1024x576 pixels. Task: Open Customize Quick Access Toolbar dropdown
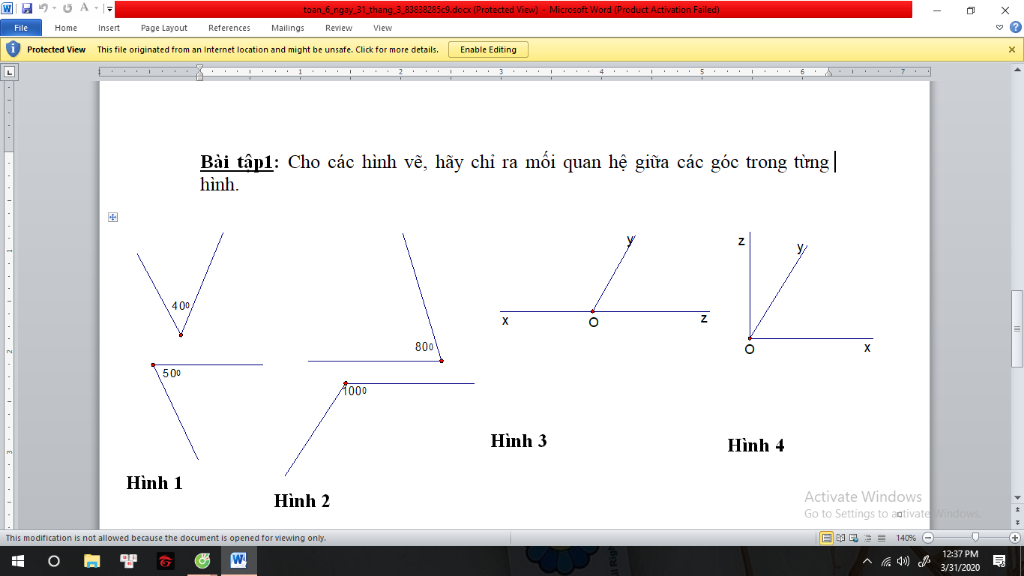pos(110,9)
